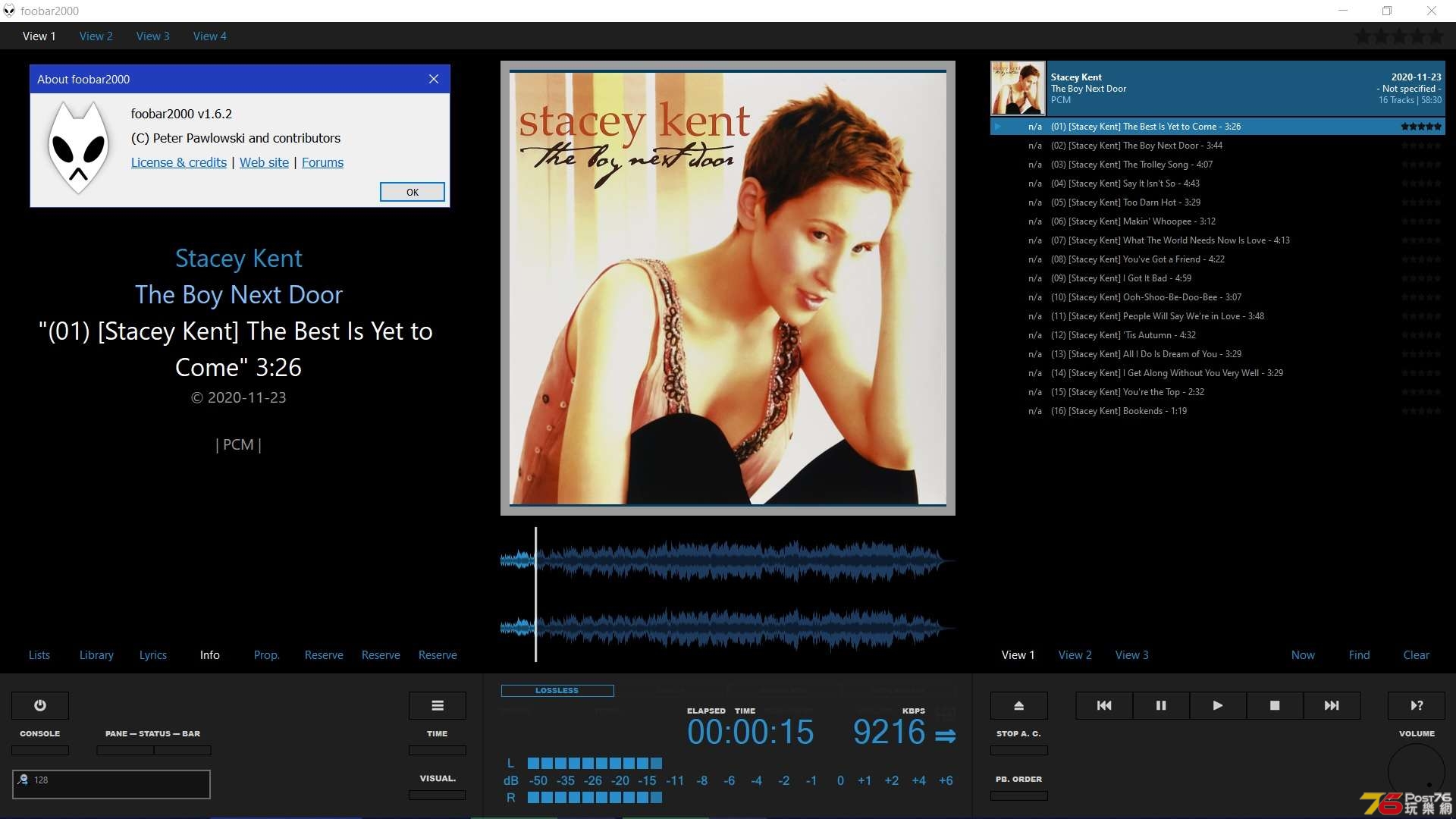
Task: Open the Prop. pane tab
Action: click(x=267, y=655)
